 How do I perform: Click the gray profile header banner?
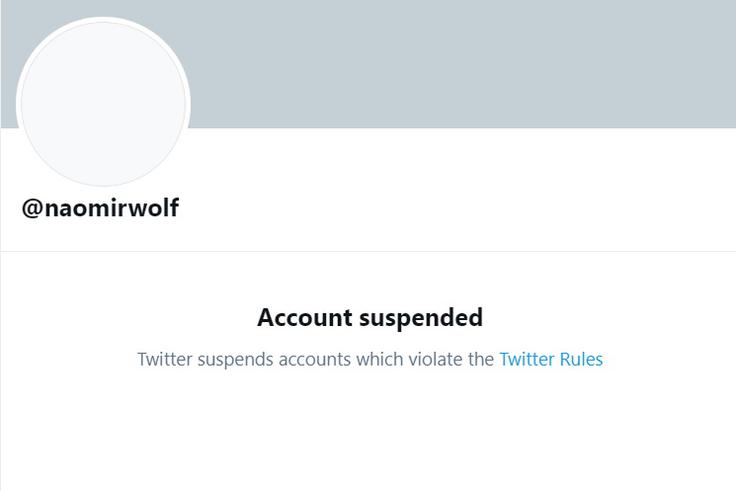(368, 64)
